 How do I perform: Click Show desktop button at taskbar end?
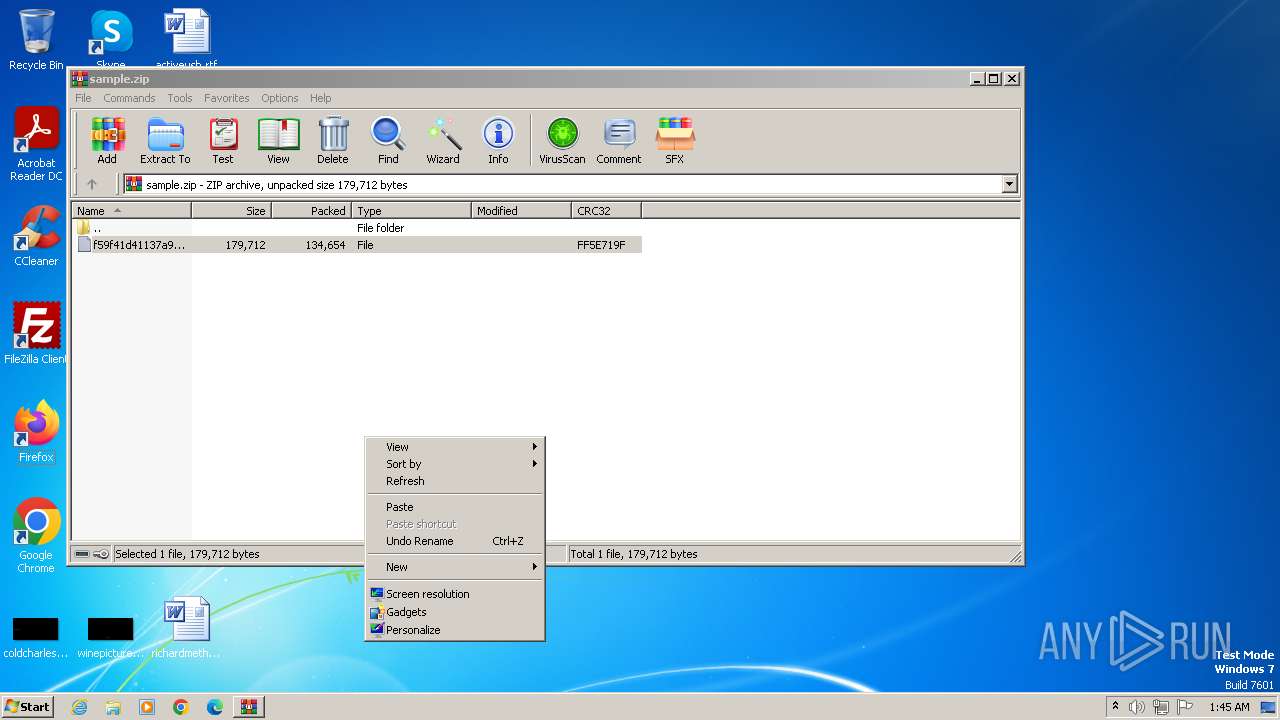(x=1268, y=707)
